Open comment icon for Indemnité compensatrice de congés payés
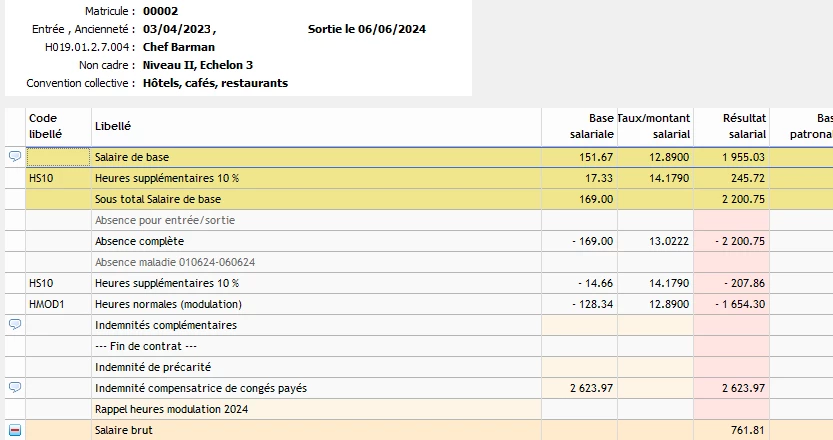Image resolution: width=833 pixels, height=440 pixels. coord(15,387)
